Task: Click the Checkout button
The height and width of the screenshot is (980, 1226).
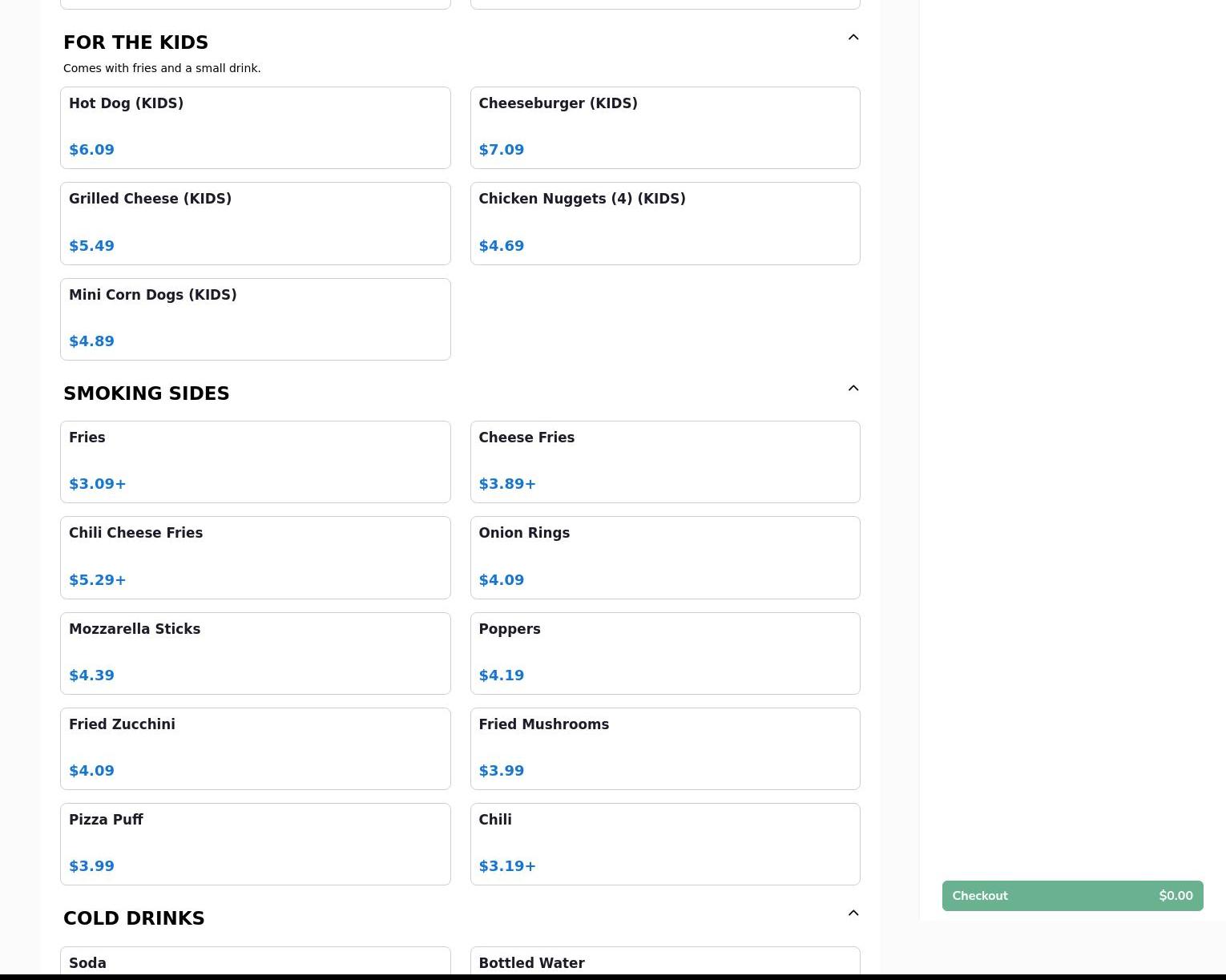Action: (x=1072, y=896)
